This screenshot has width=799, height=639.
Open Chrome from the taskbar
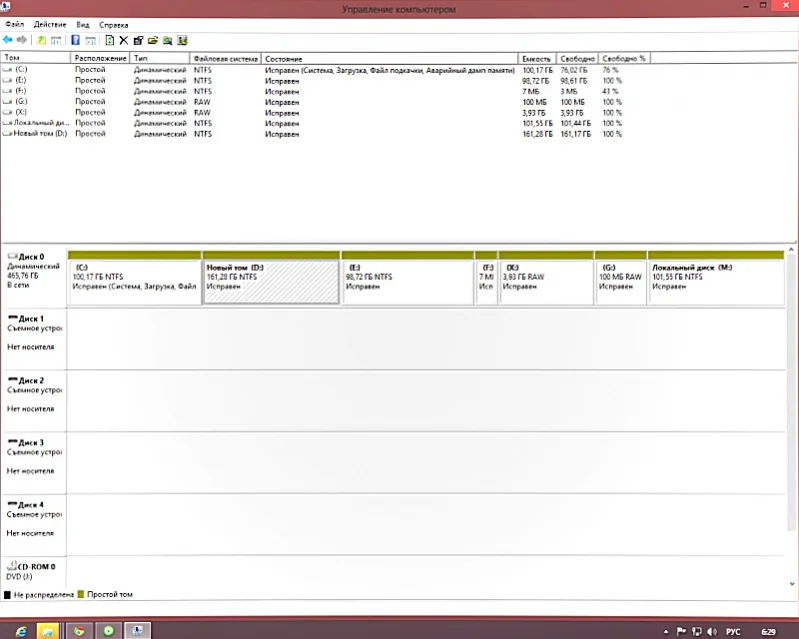tap(79, 631)
